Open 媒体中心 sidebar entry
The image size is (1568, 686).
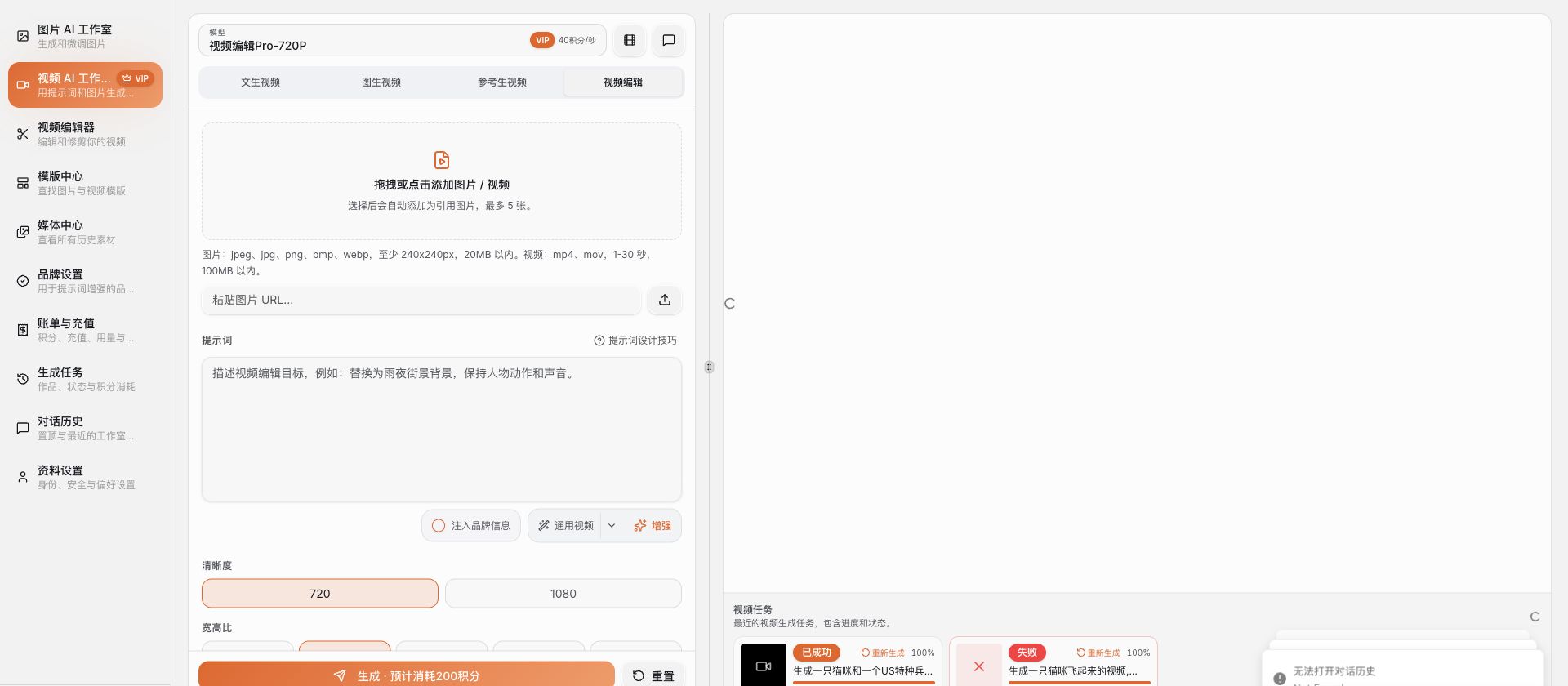click(x=85, y=232)
